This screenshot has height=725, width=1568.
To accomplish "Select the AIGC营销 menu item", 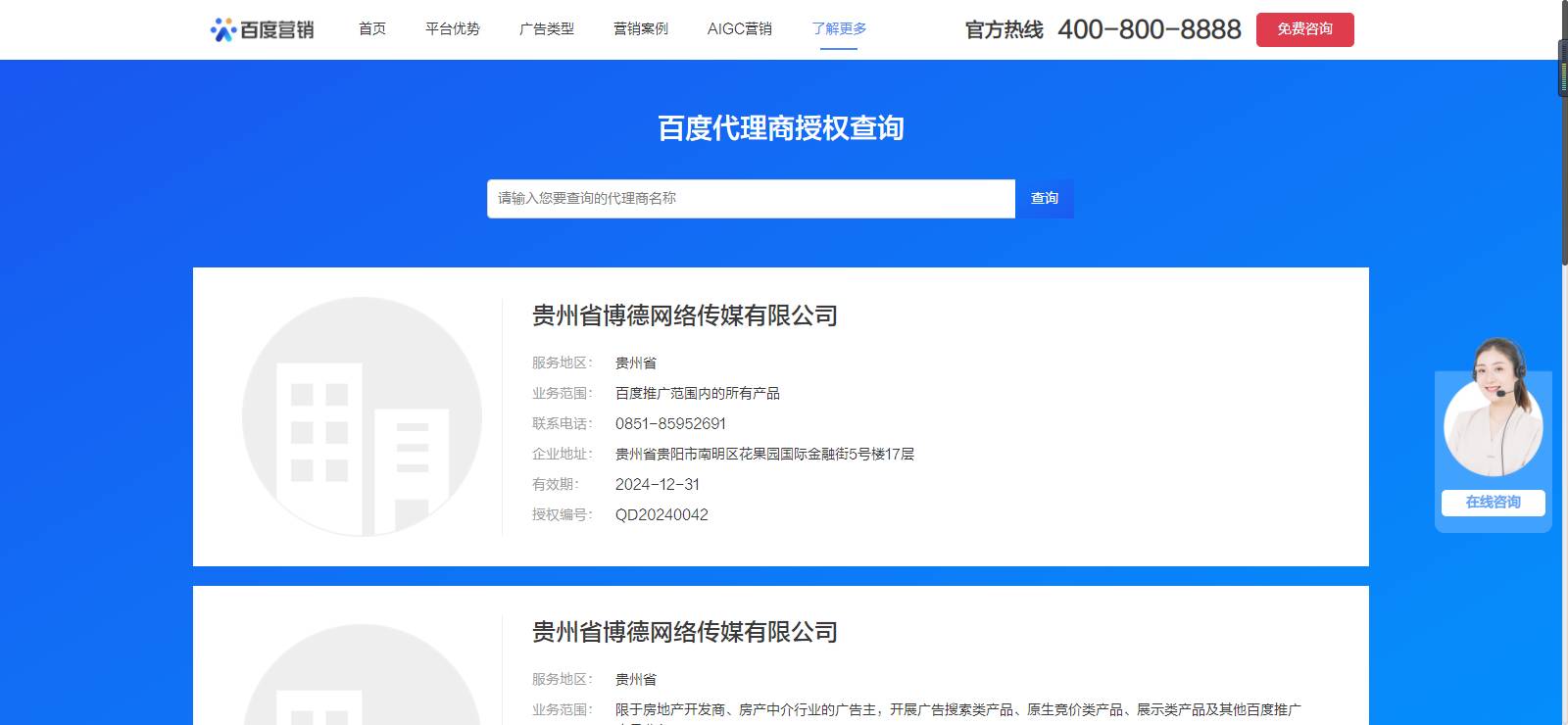I will tap(740, 29).
